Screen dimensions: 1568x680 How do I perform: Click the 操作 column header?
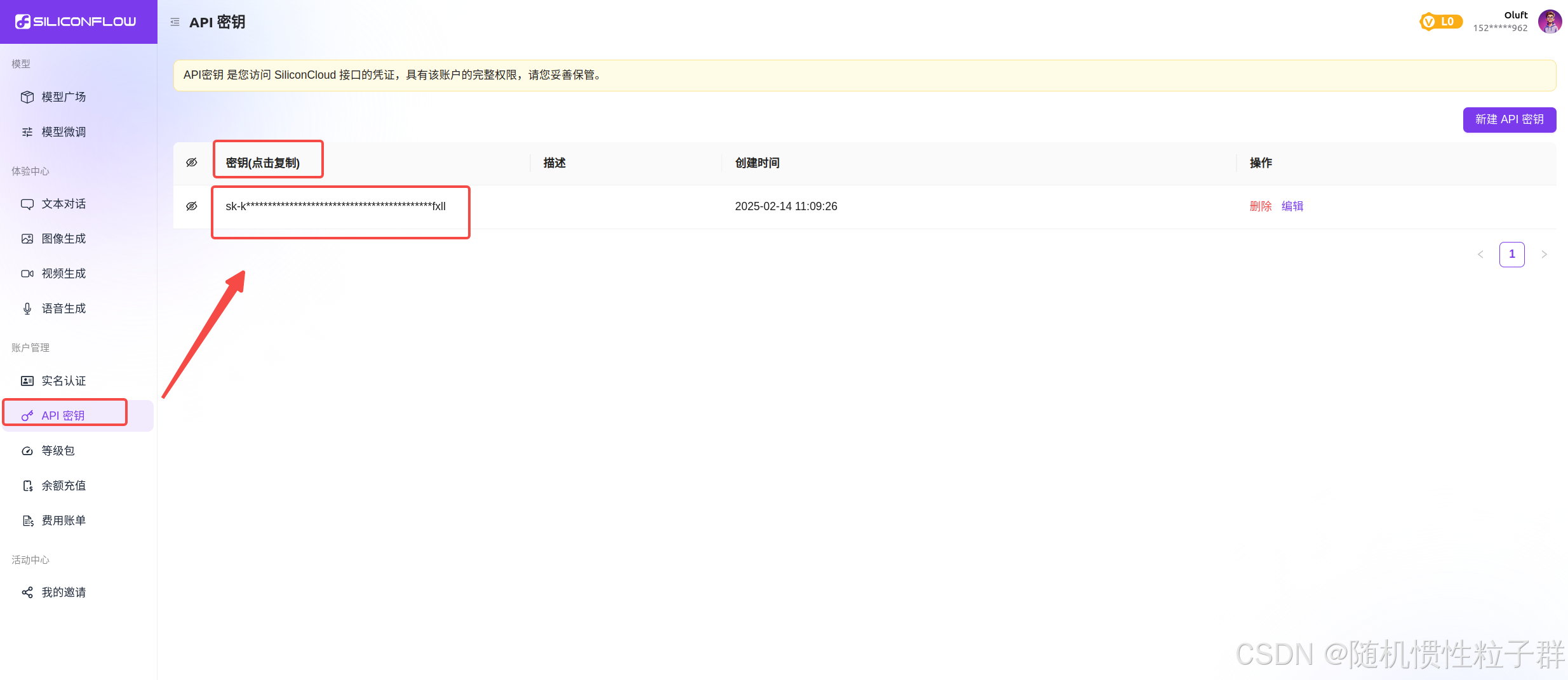point(1261,163)
